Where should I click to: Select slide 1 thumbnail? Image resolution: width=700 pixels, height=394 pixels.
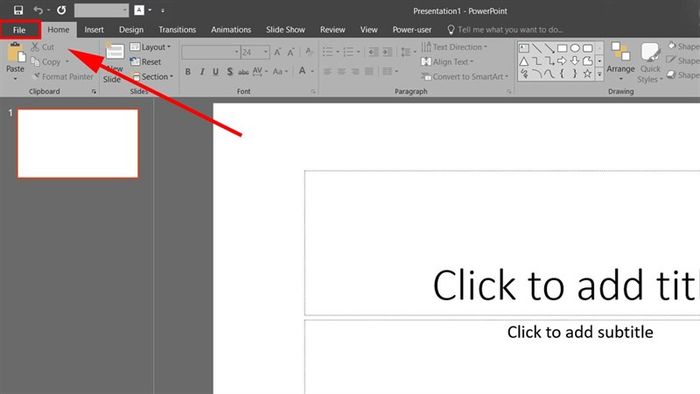pos(78,143)
